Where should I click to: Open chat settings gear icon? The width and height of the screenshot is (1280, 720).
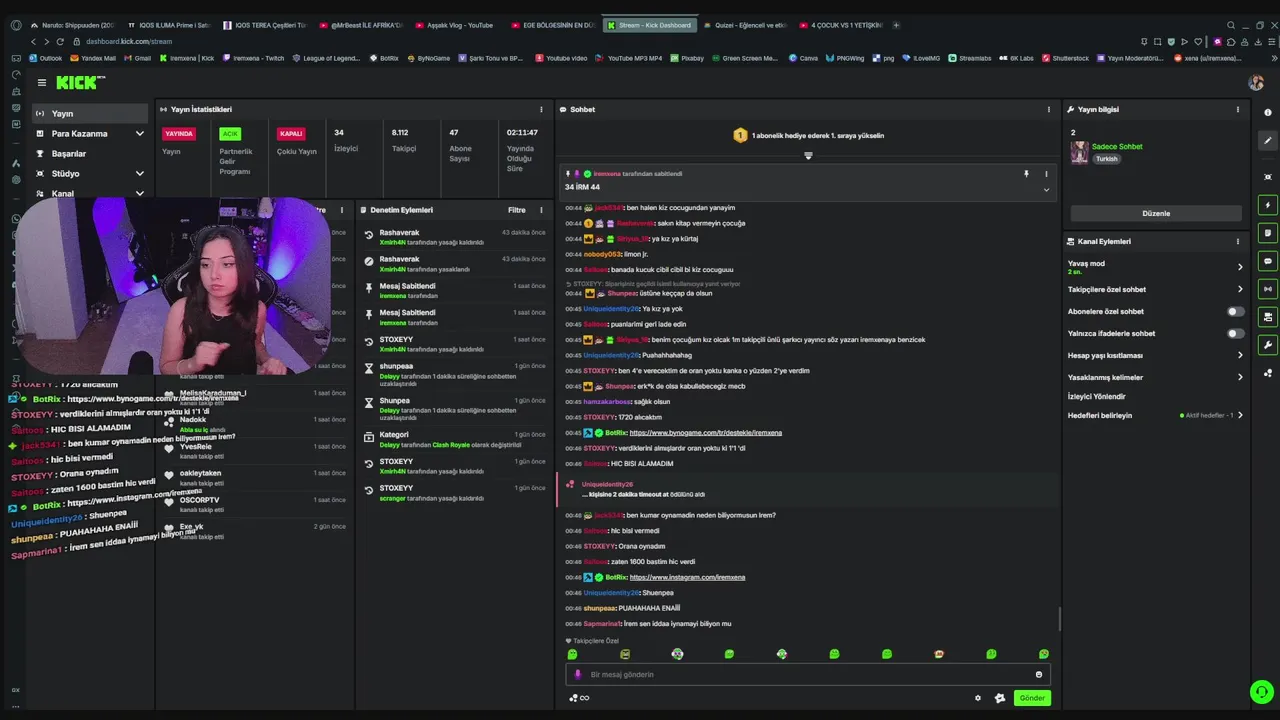[x=978, y=698]
